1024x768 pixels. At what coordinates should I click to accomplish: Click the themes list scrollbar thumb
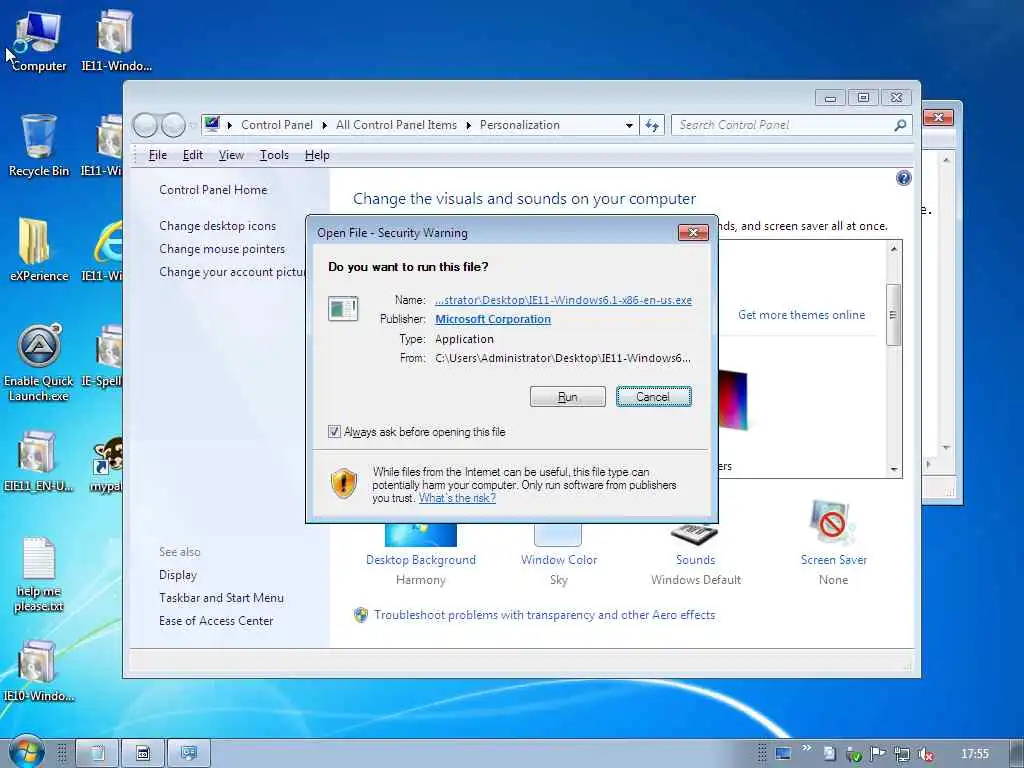click(x=893, y=315)
